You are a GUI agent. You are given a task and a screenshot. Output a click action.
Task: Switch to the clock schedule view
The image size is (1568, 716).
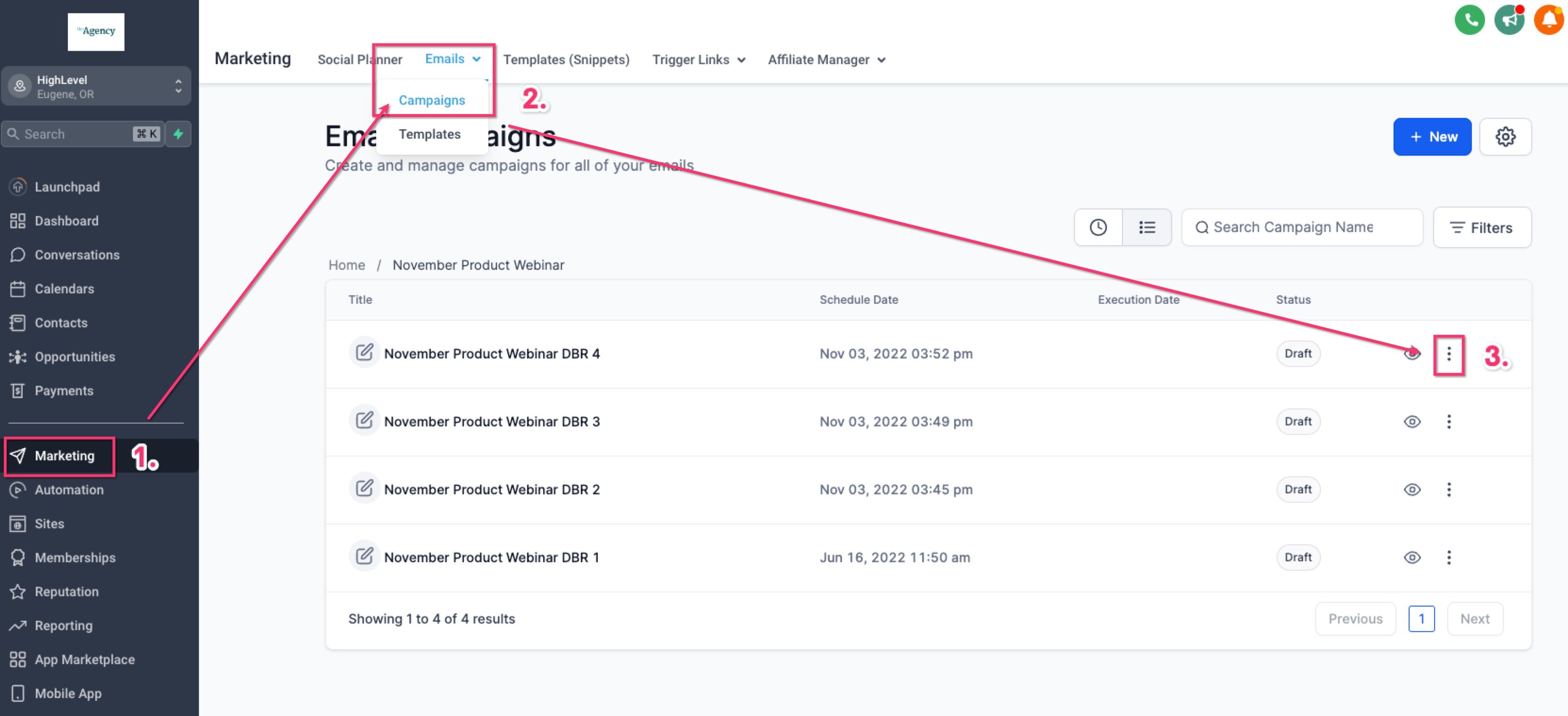1098,227
